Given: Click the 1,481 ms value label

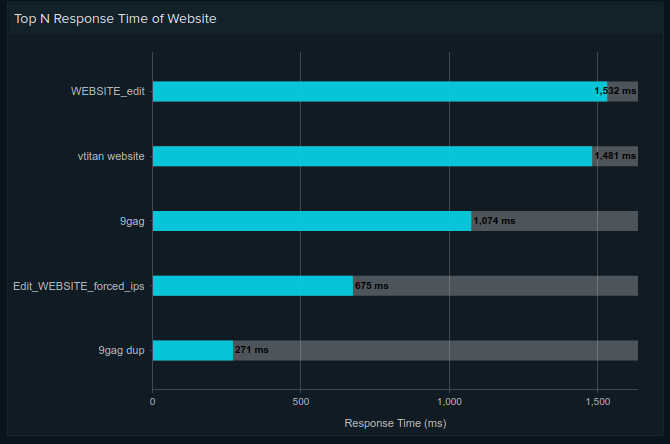Looking at the screenshot, I should [615, 156].
